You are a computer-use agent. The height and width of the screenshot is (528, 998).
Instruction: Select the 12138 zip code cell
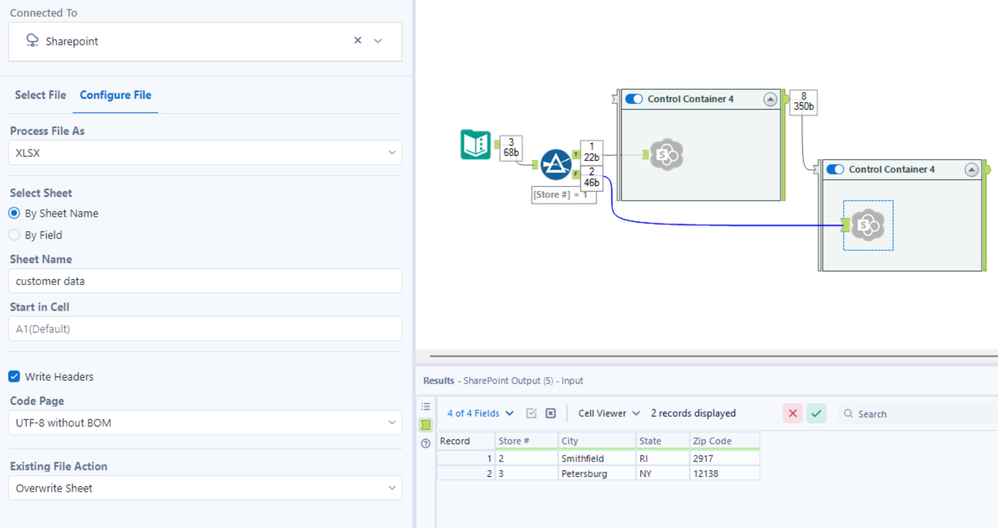point(724,473)
